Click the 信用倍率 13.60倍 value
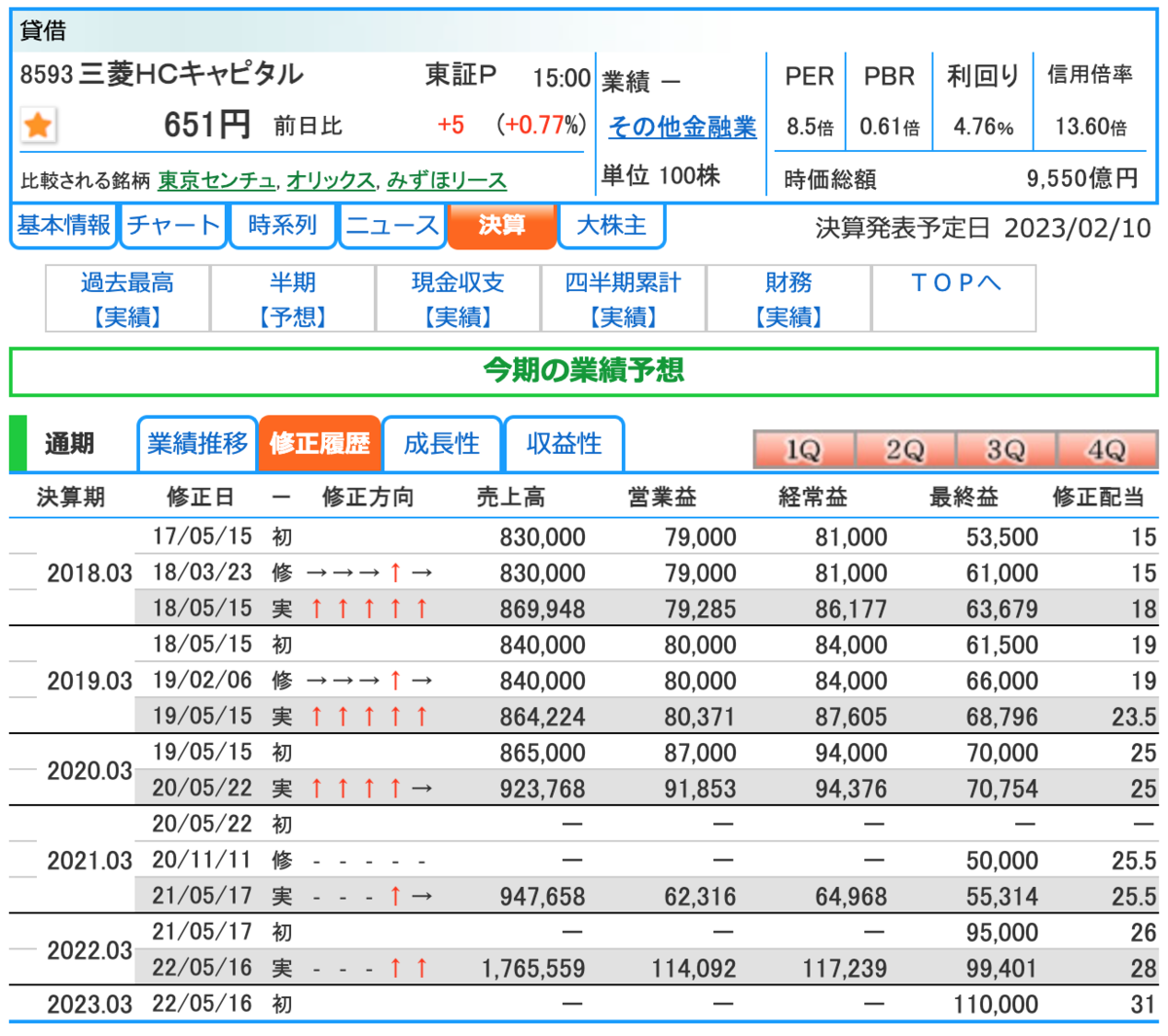The height and width of the screenshot is (1036, 1168). coord(1090,127)
